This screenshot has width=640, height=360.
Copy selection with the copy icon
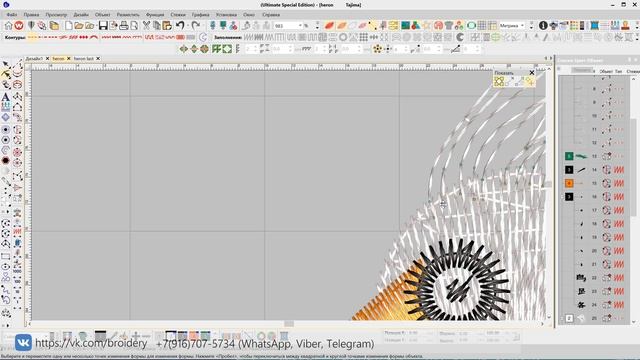(157, 26)
